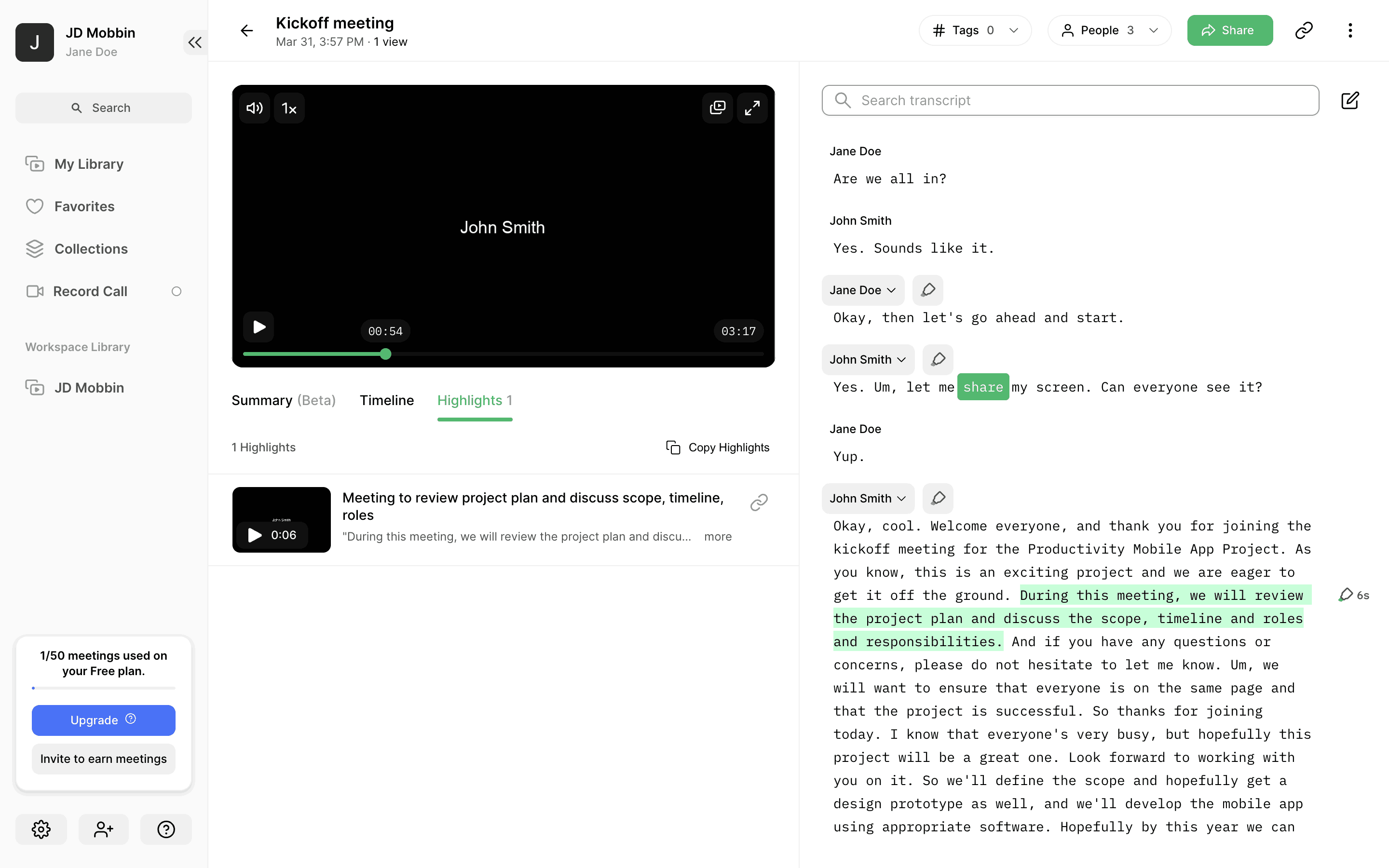1389x868 pixels.
Task: Open the help question mark icon
Action: click(x=166, y=829)
